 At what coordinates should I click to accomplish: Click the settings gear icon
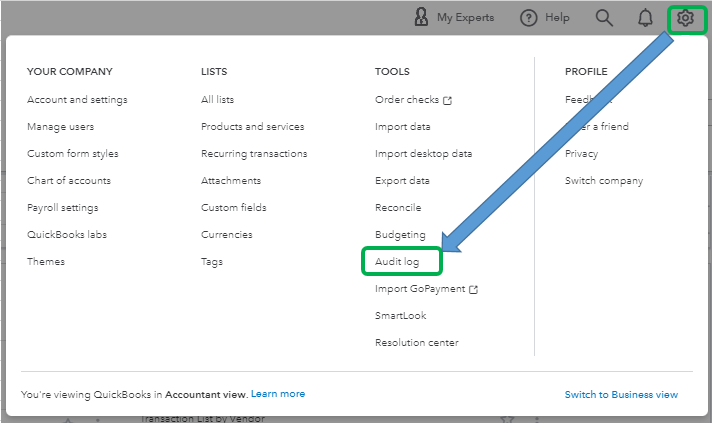click(685, 18)
